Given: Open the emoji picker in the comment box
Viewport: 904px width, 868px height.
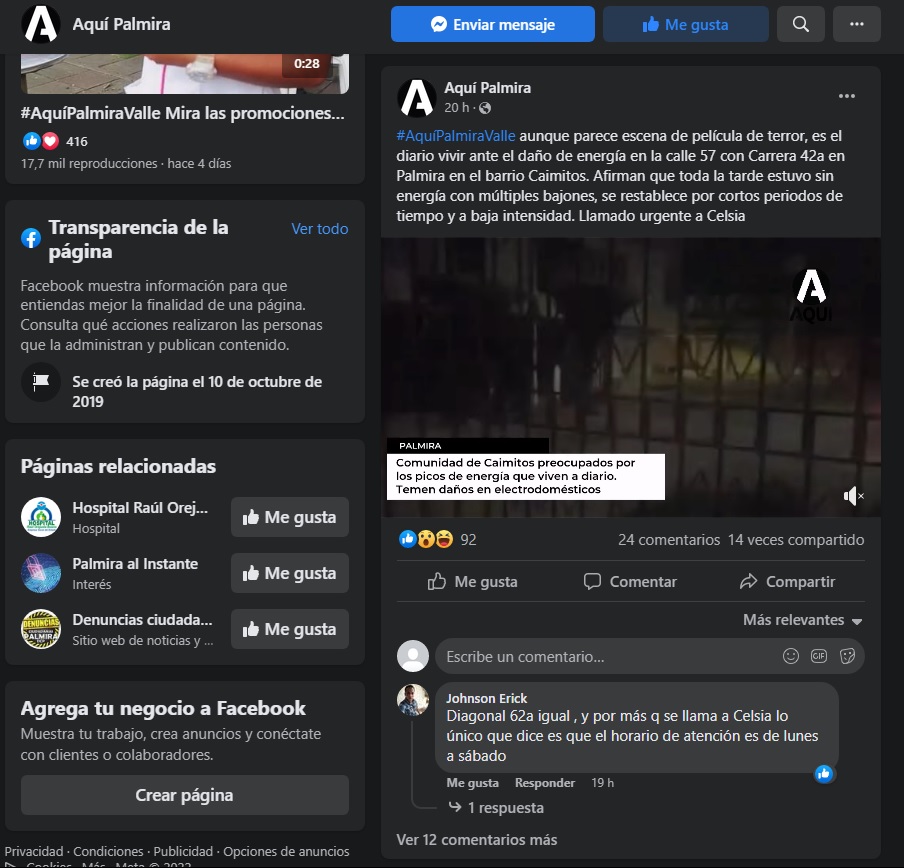Looking at the screenshot, I should click(790, 656).
